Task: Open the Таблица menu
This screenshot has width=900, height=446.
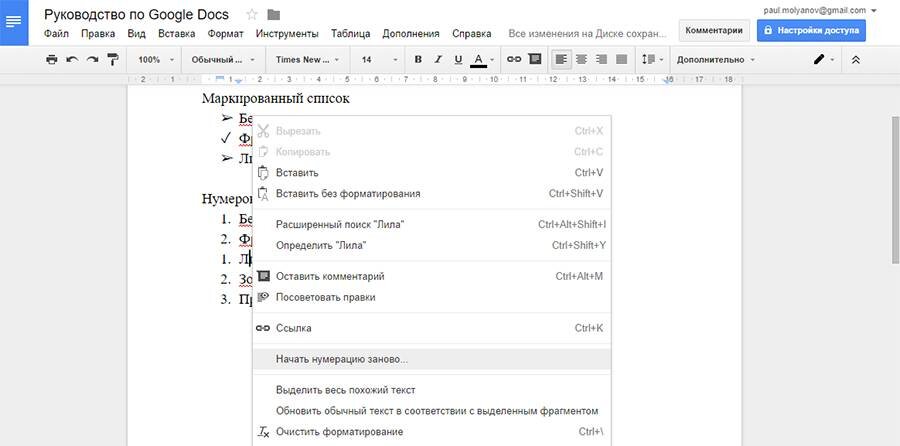Action: tap(351, 34)
